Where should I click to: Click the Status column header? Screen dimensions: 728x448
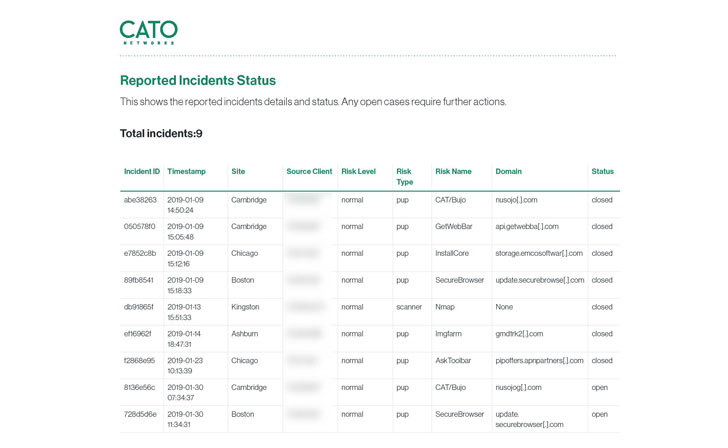pos(602,172)
